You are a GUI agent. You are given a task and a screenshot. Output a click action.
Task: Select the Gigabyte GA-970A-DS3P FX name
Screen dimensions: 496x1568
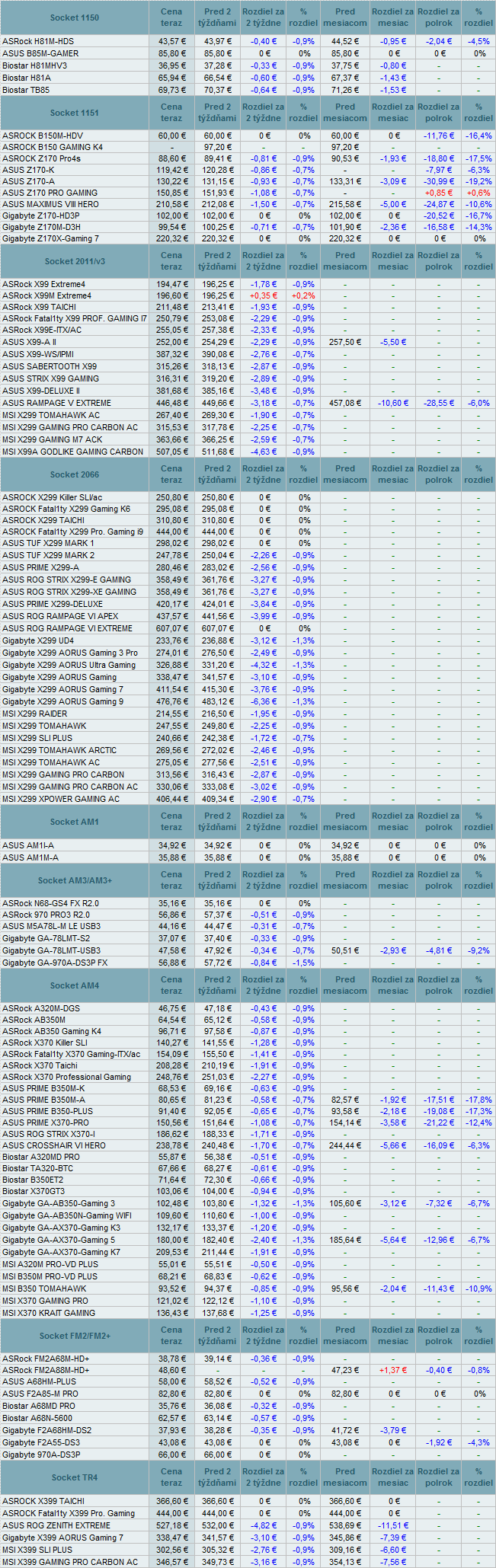[x=55, y=963]
